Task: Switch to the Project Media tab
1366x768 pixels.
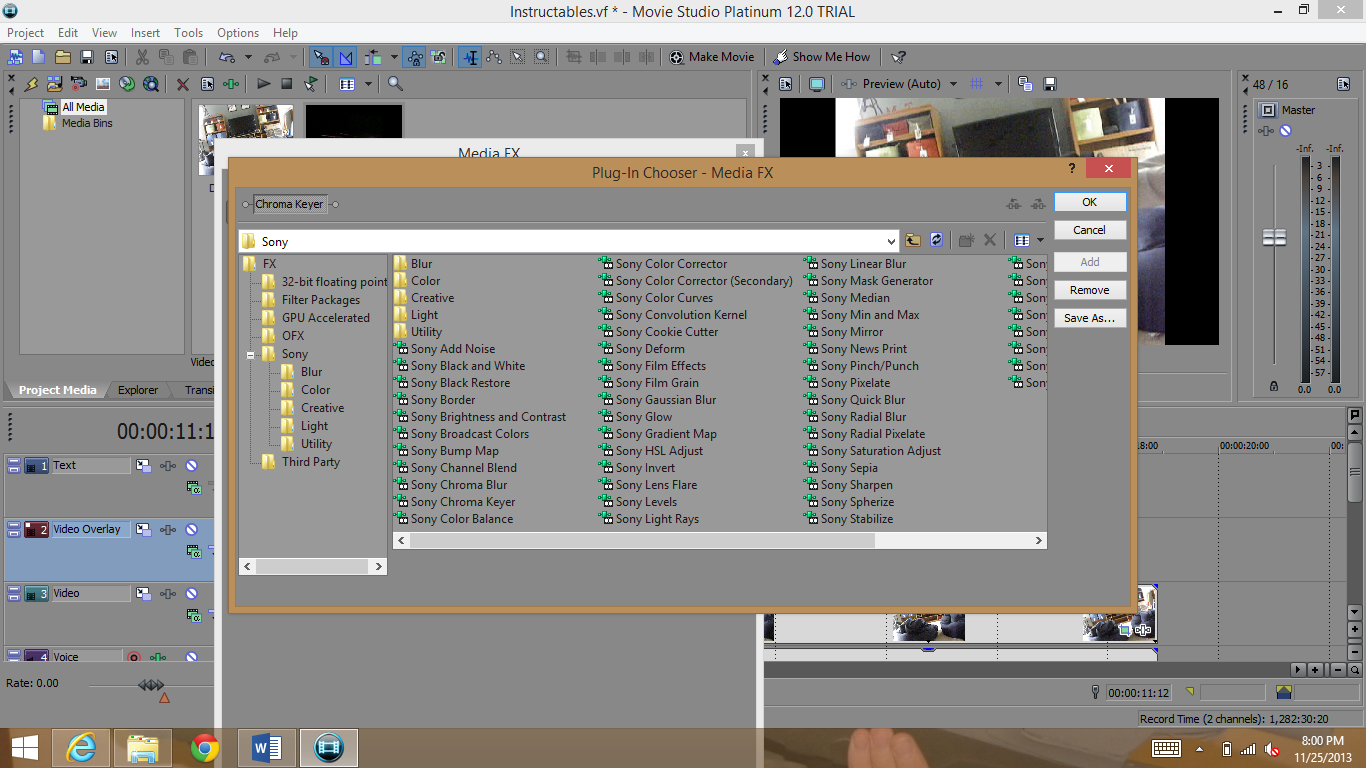Action: [58, 390]
